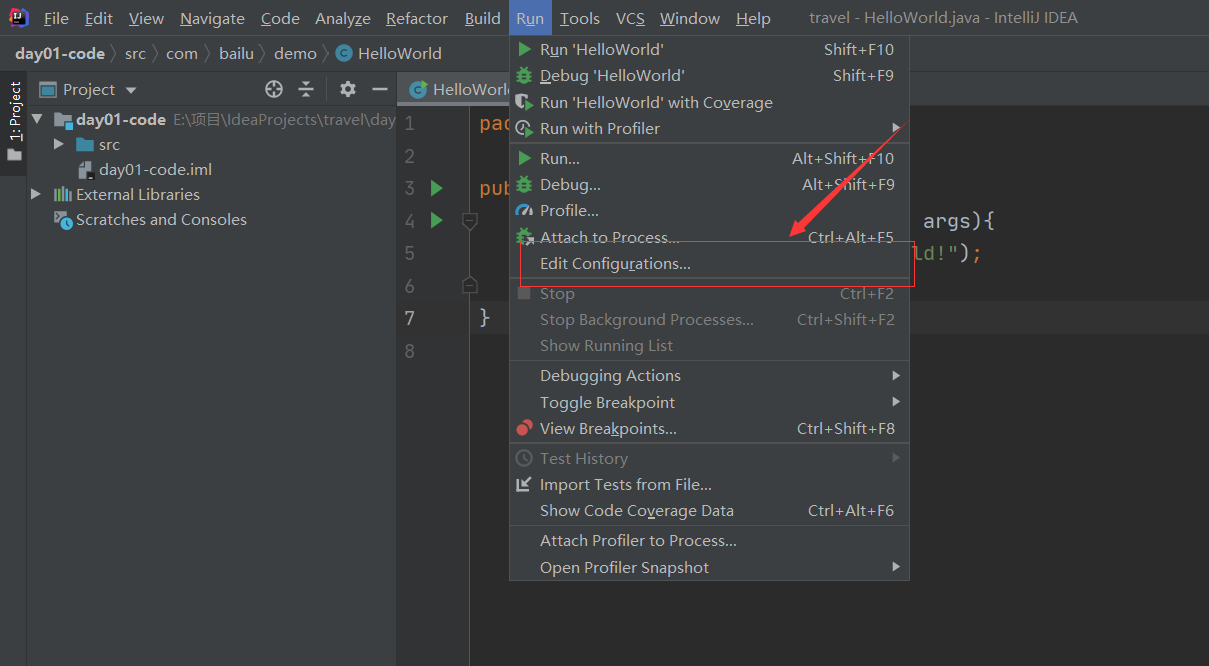This screenshot has width=1209, height=666.
Task: Choose Debug 'HelloWorld' menu item
Action: 709,75
